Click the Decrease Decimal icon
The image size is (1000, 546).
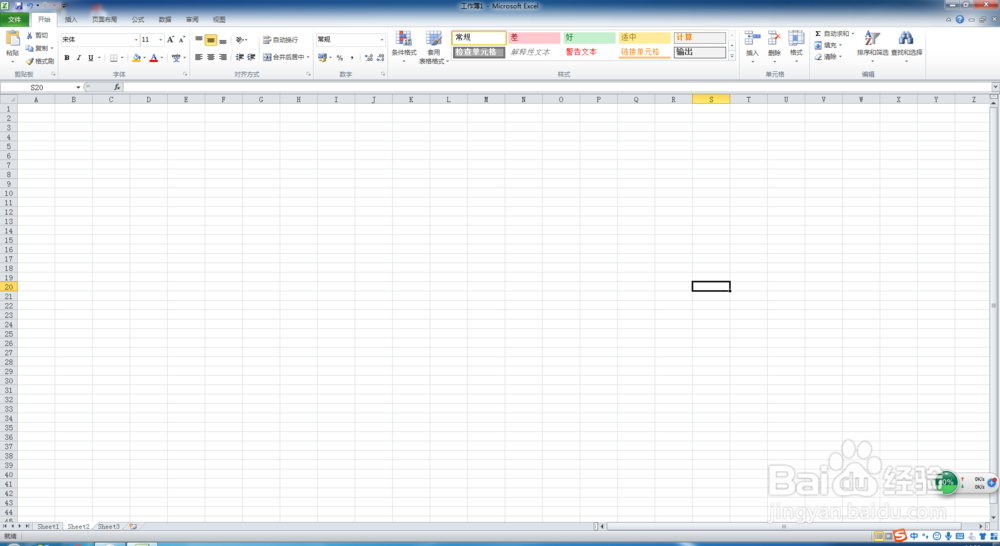pyautogui.click(x=380, y=58)
